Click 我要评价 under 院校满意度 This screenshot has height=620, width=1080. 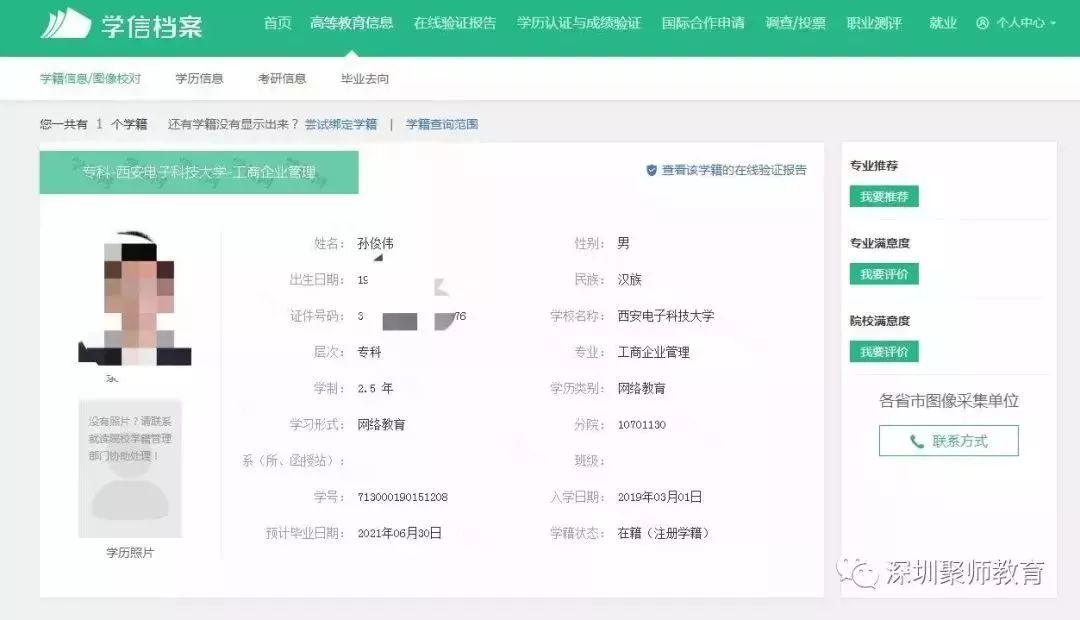884,352
